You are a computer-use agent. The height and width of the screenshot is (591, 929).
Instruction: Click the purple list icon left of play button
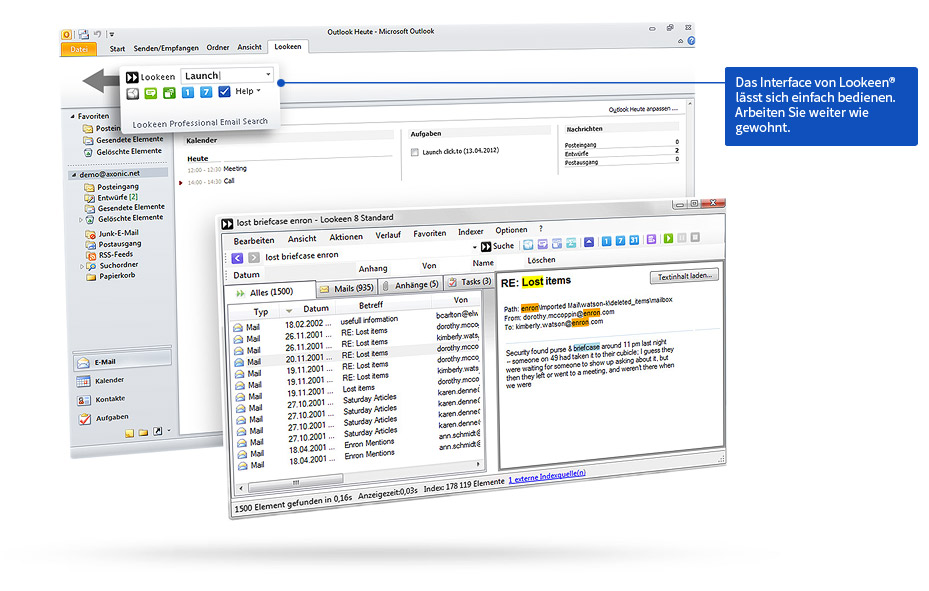point(651,239)
